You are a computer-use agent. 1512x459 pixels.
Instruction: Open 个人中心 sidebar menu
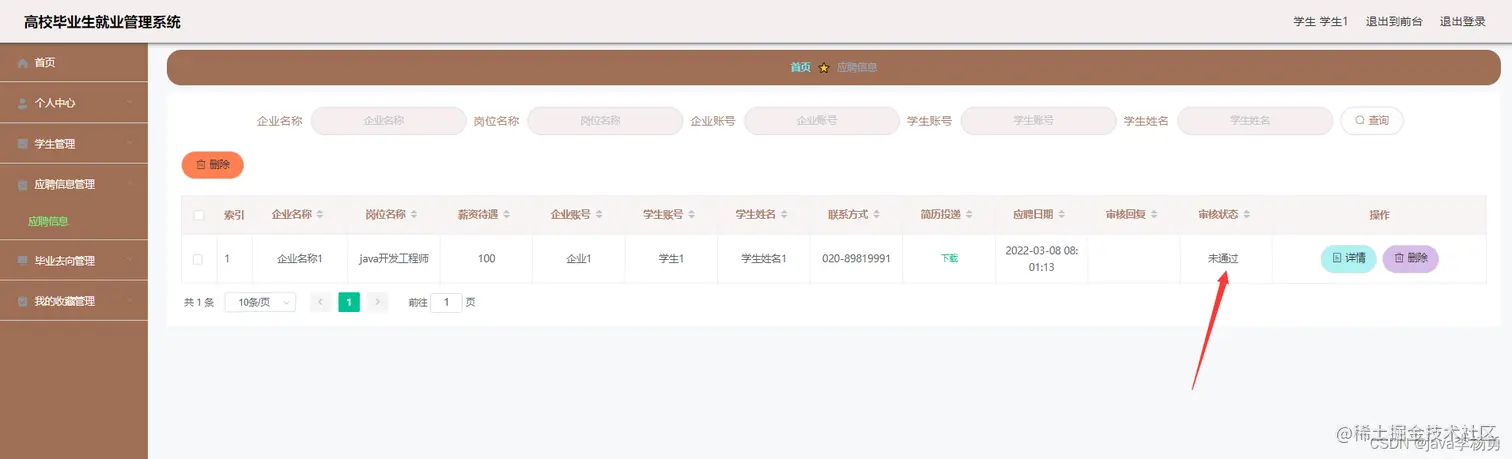coord(74,103)
